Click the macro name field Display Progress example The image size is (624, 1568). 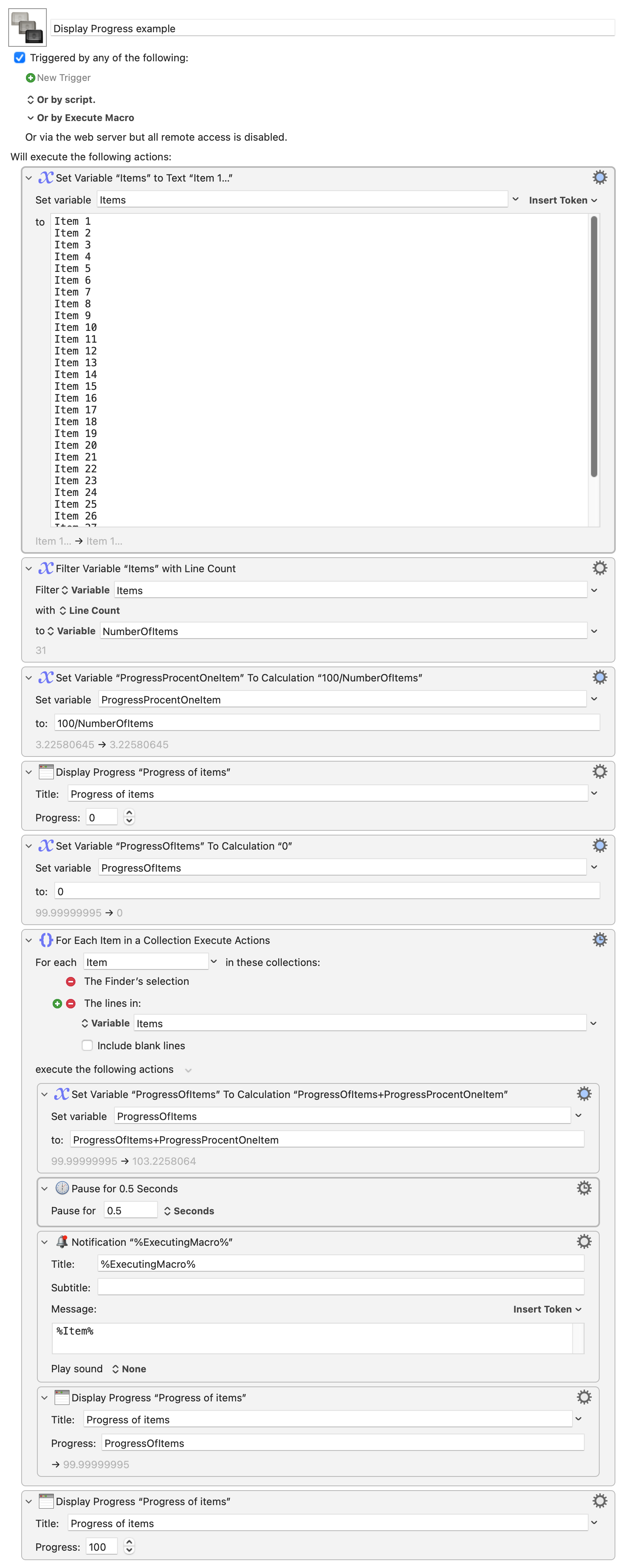[x=332, y=28]
